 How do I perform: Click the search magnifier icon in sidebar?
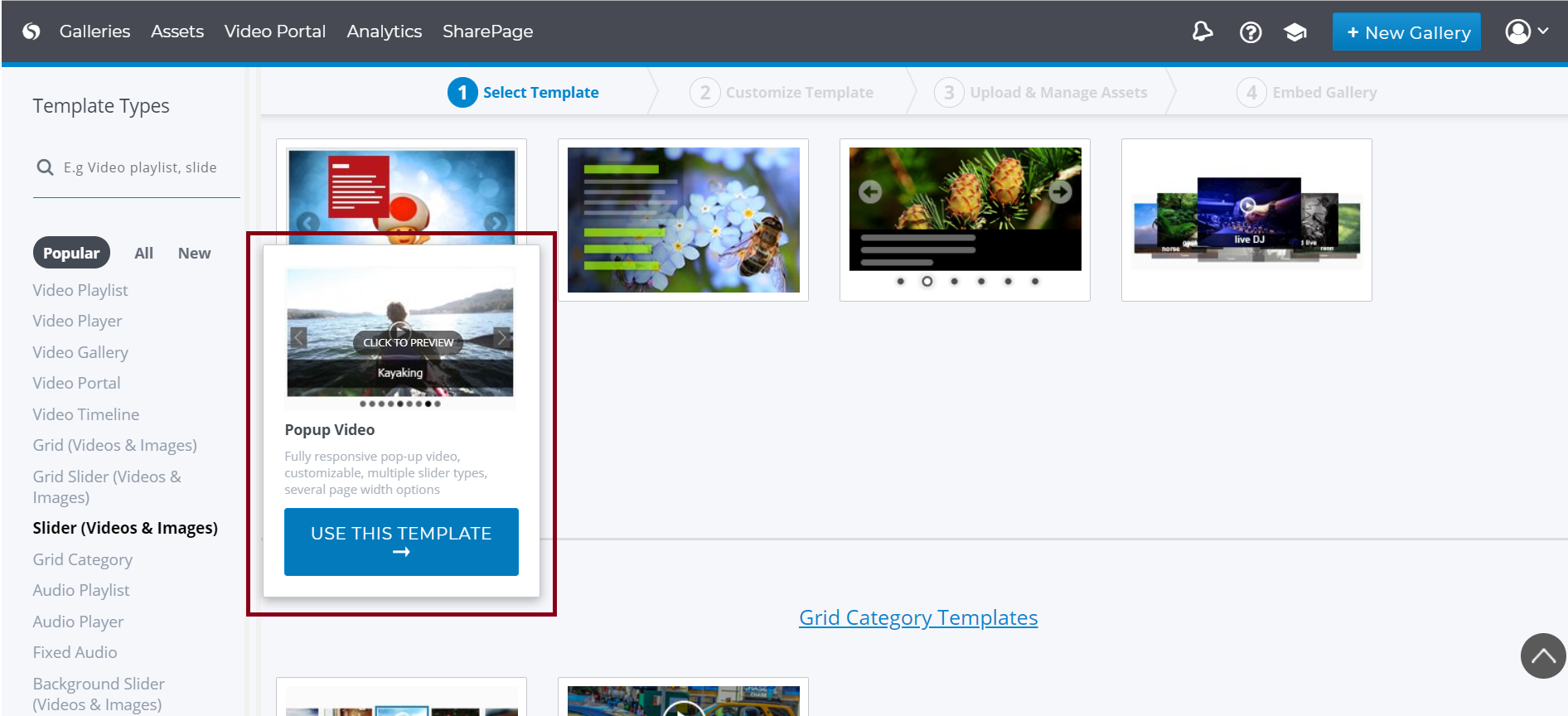tap(45, 167)
